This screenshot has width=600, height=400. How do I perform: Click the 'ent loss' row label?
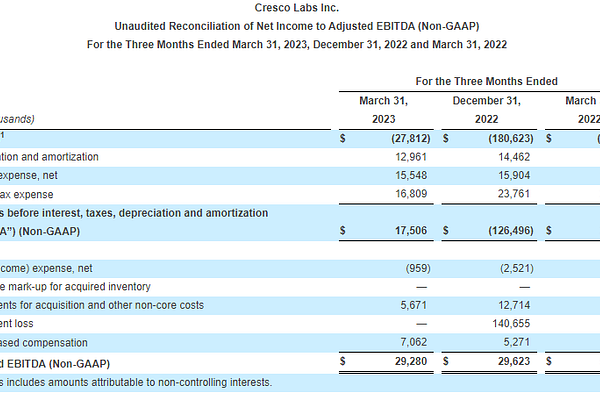click(16, 323)
